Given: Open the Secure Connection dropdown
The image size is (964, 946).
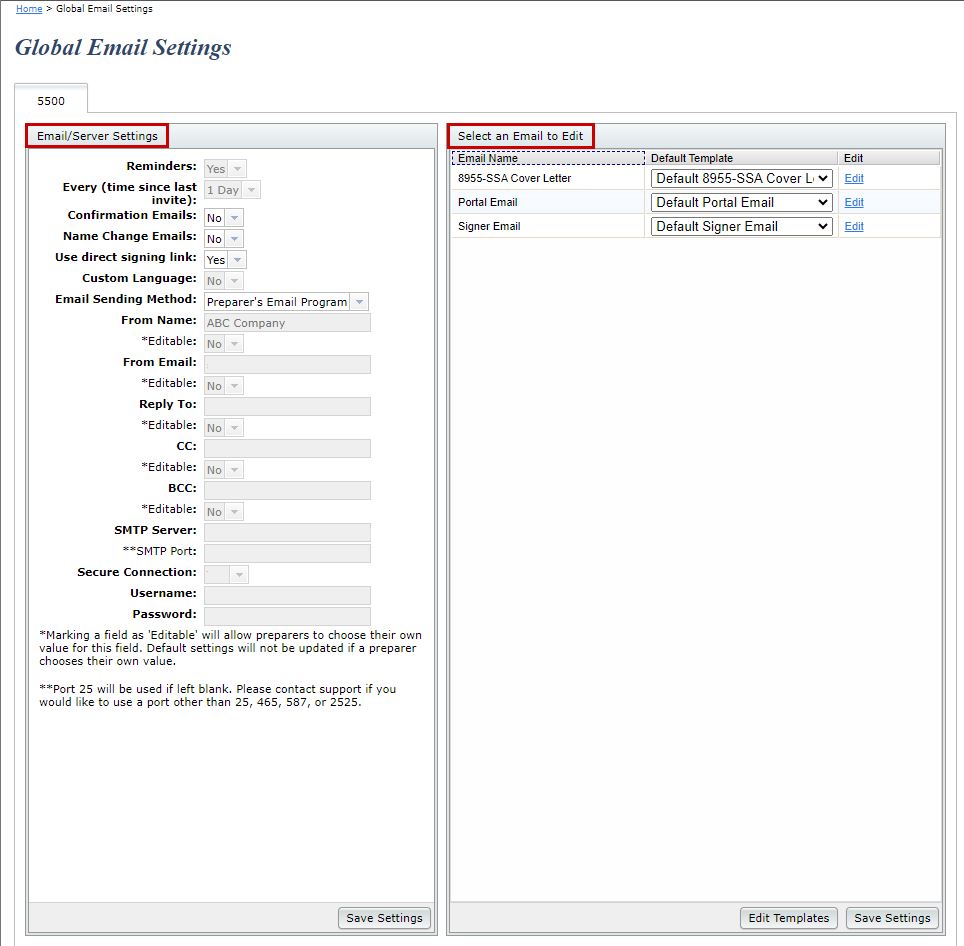Looking at the screenshot, I should (x=226, y=574).
